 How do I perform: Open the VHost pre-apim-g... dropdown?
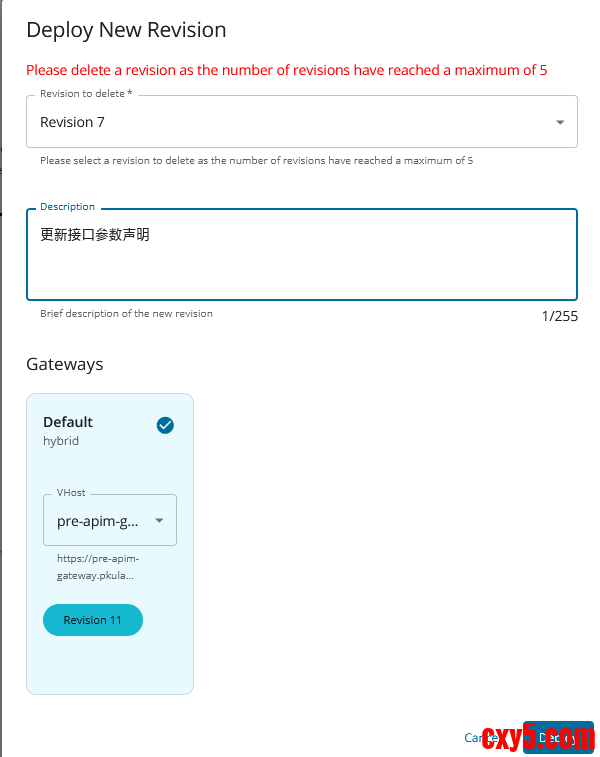tap(110, 520)
